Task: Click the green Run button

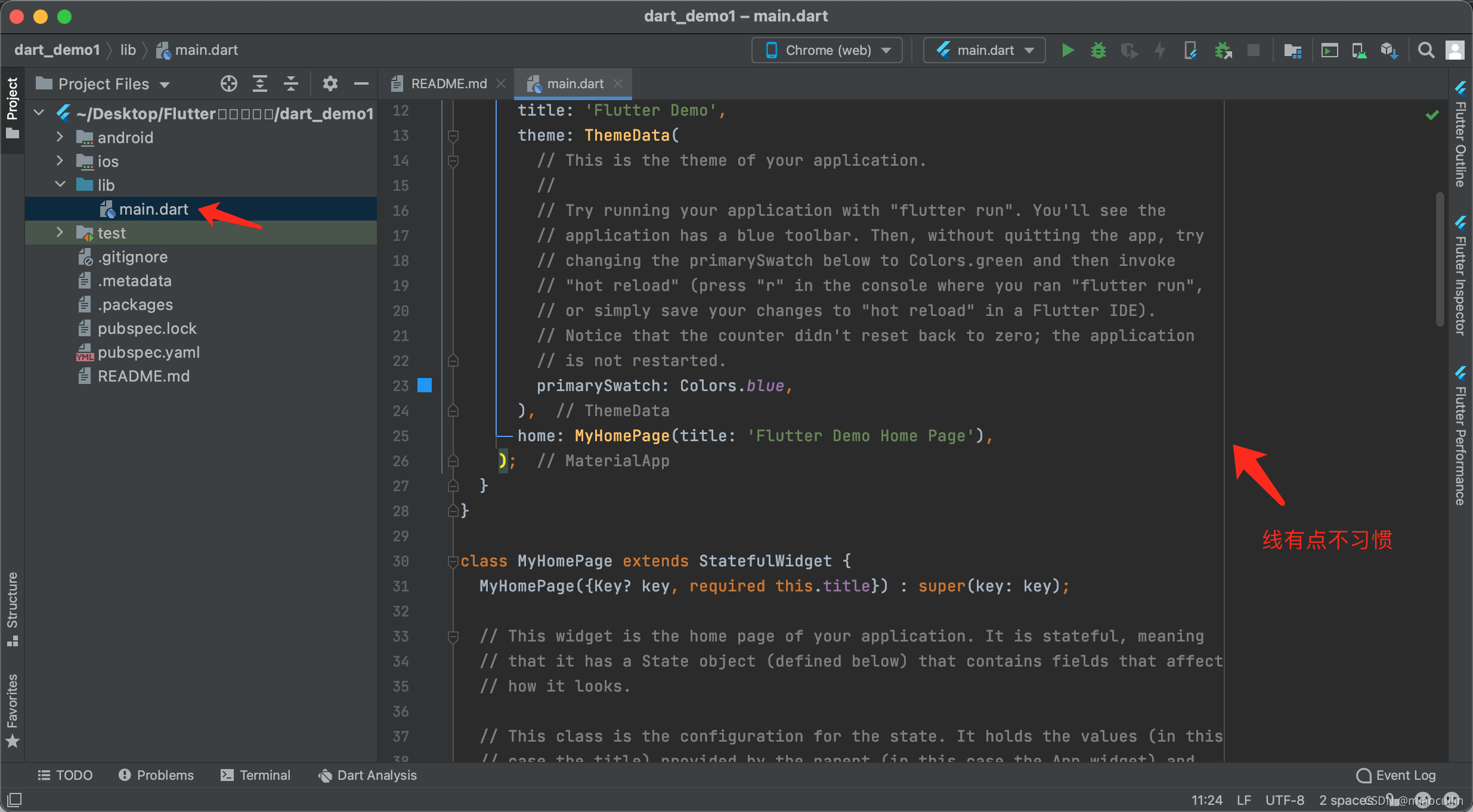Action: 1067,51
